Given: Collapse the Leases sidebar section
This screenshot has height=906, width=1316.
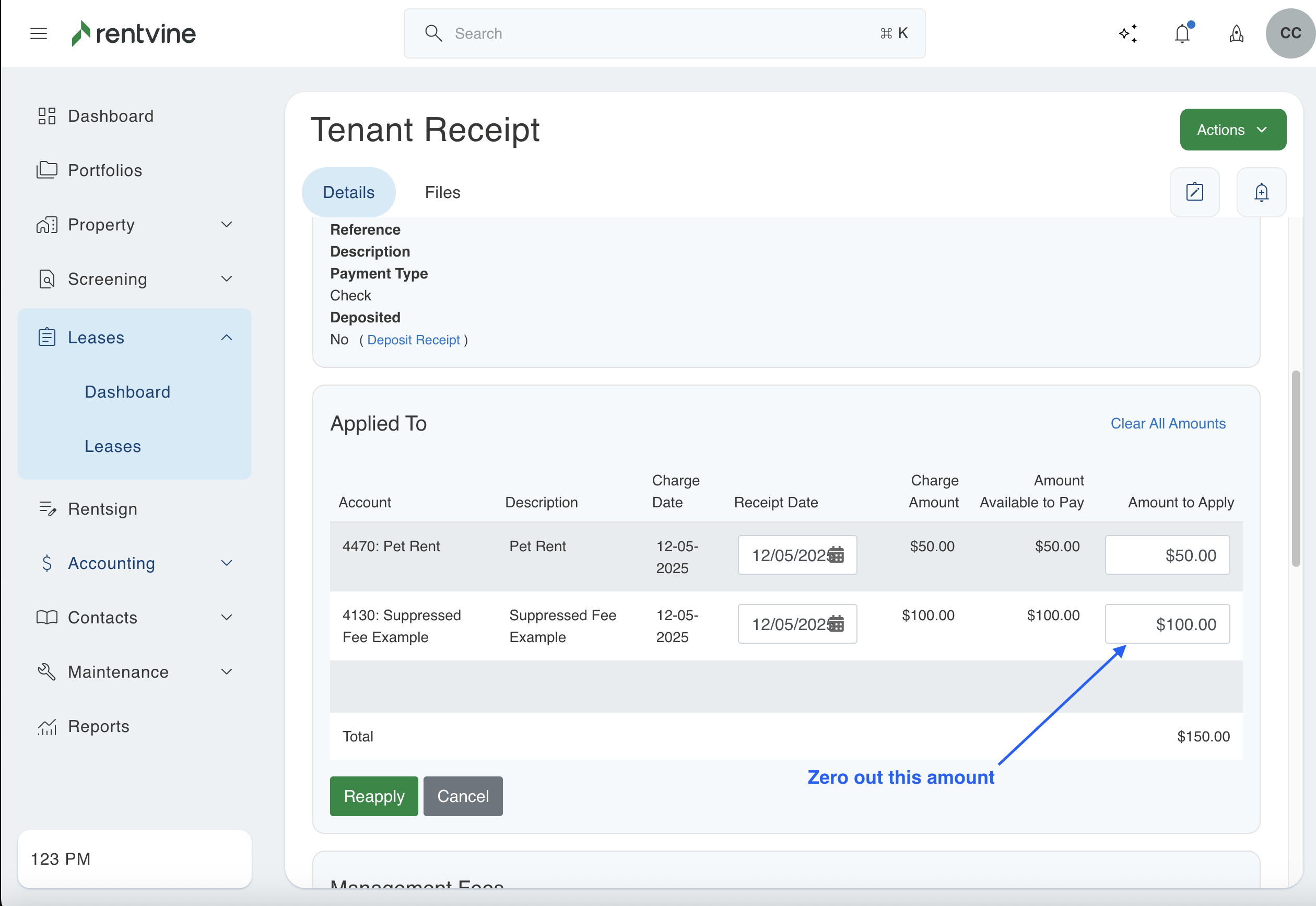Looking at the screenshot, I should coord(226,338).
